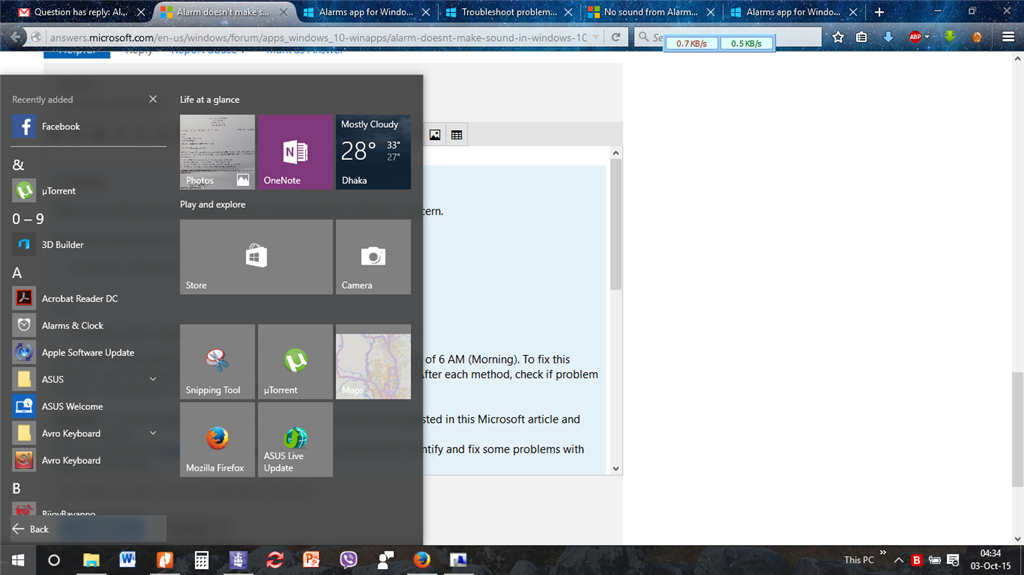The height and width of the screenshot is (575, 1024).
Task: Click the Windows Start button
Action: (18, 560)
